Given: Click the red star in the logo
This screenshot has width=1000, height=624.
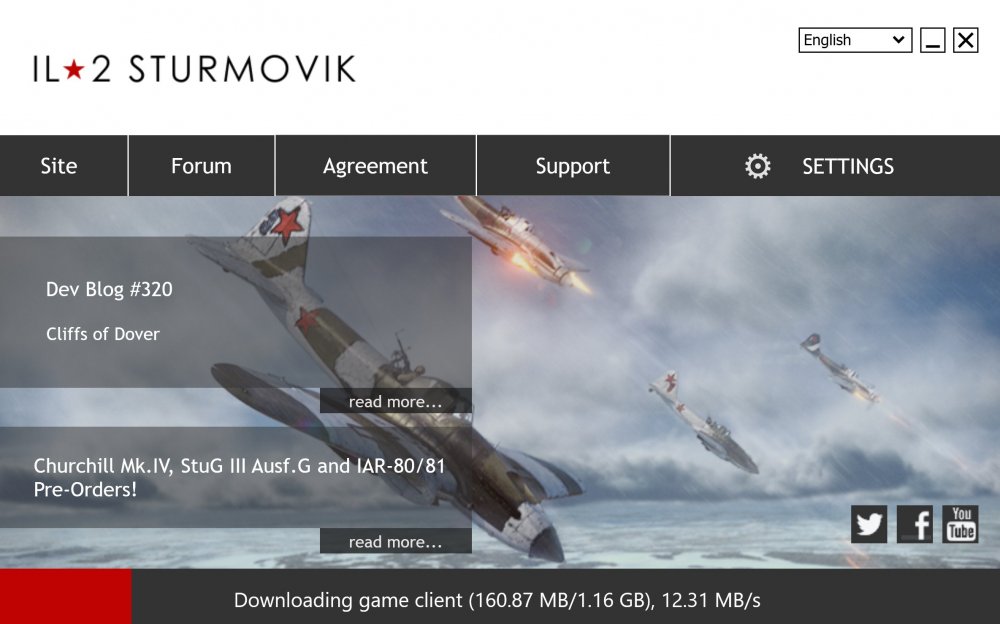Looking at the screenshot, I should (74, 69).
